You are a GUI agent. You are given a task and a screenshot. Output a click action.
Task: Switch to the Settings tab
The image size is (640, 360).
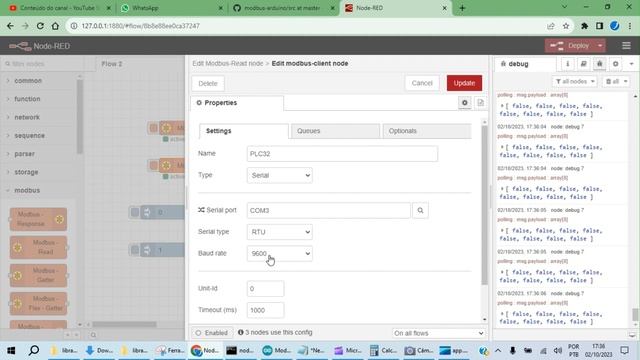click(x=244, y=131)
